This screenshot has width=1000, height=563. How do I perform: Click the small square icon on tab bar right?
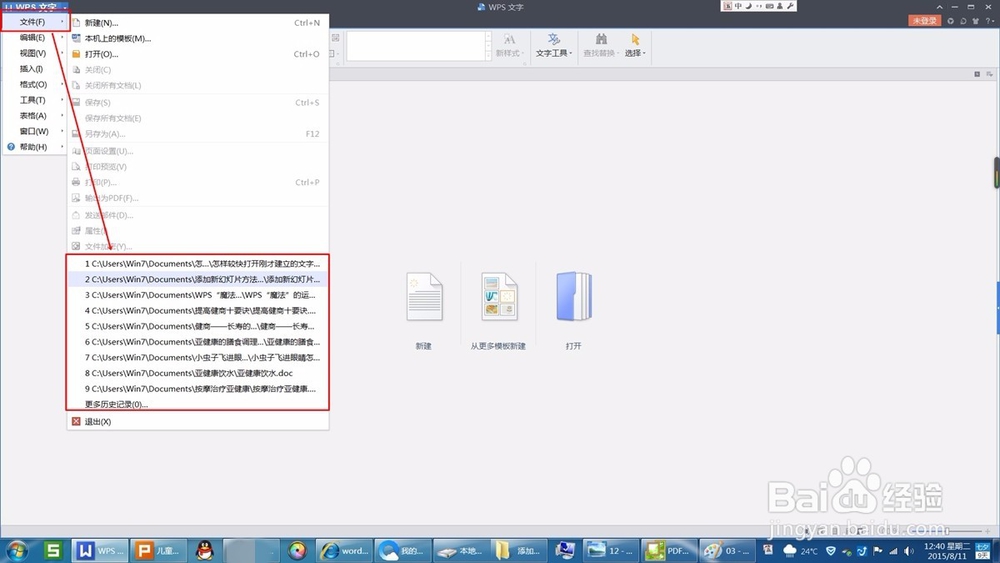[x=977, y=74]
